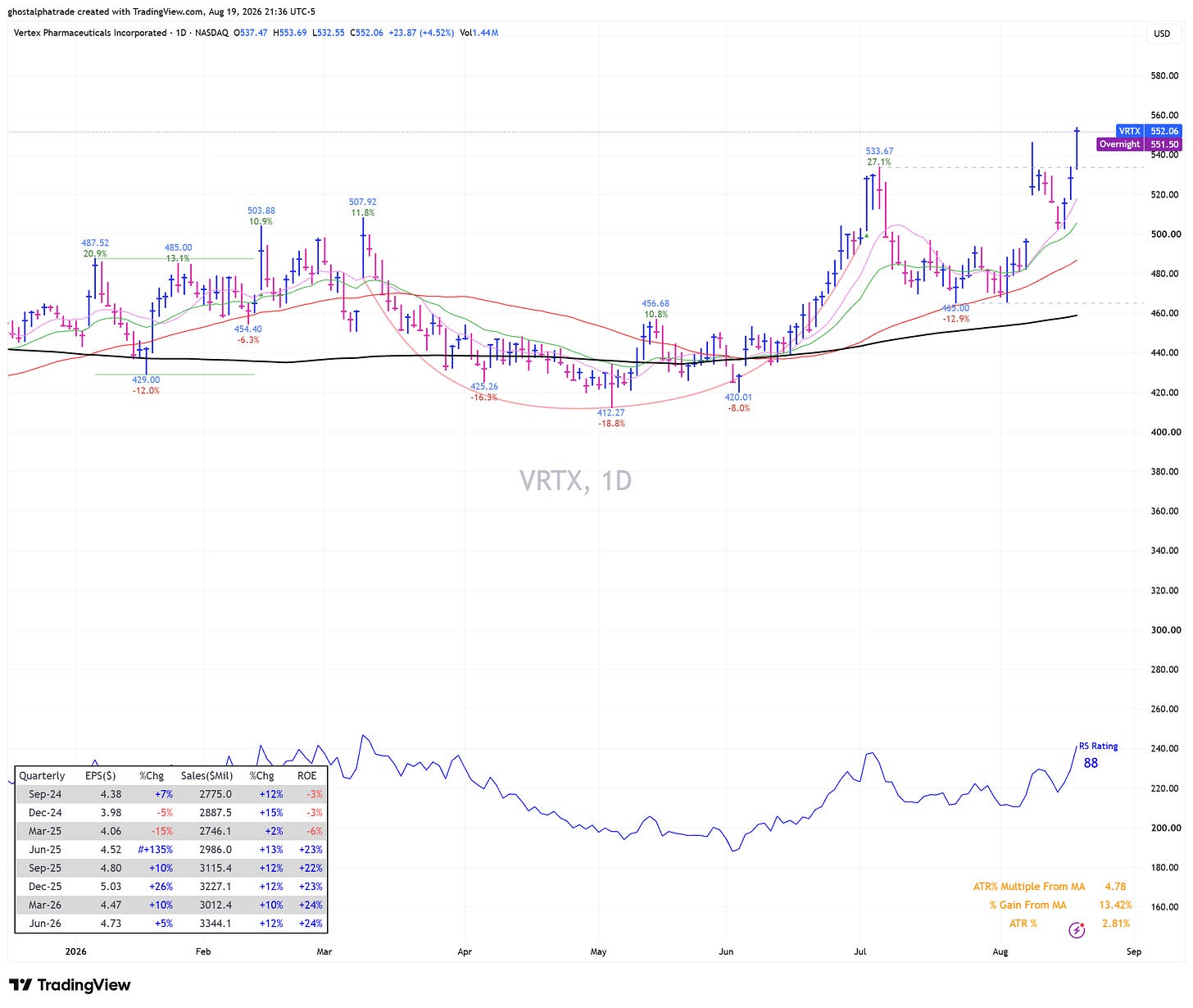The height and width of the screenshot is (1008, 1193).
Task: Click the 2775.0 sales cell
Action: (215, 794)
